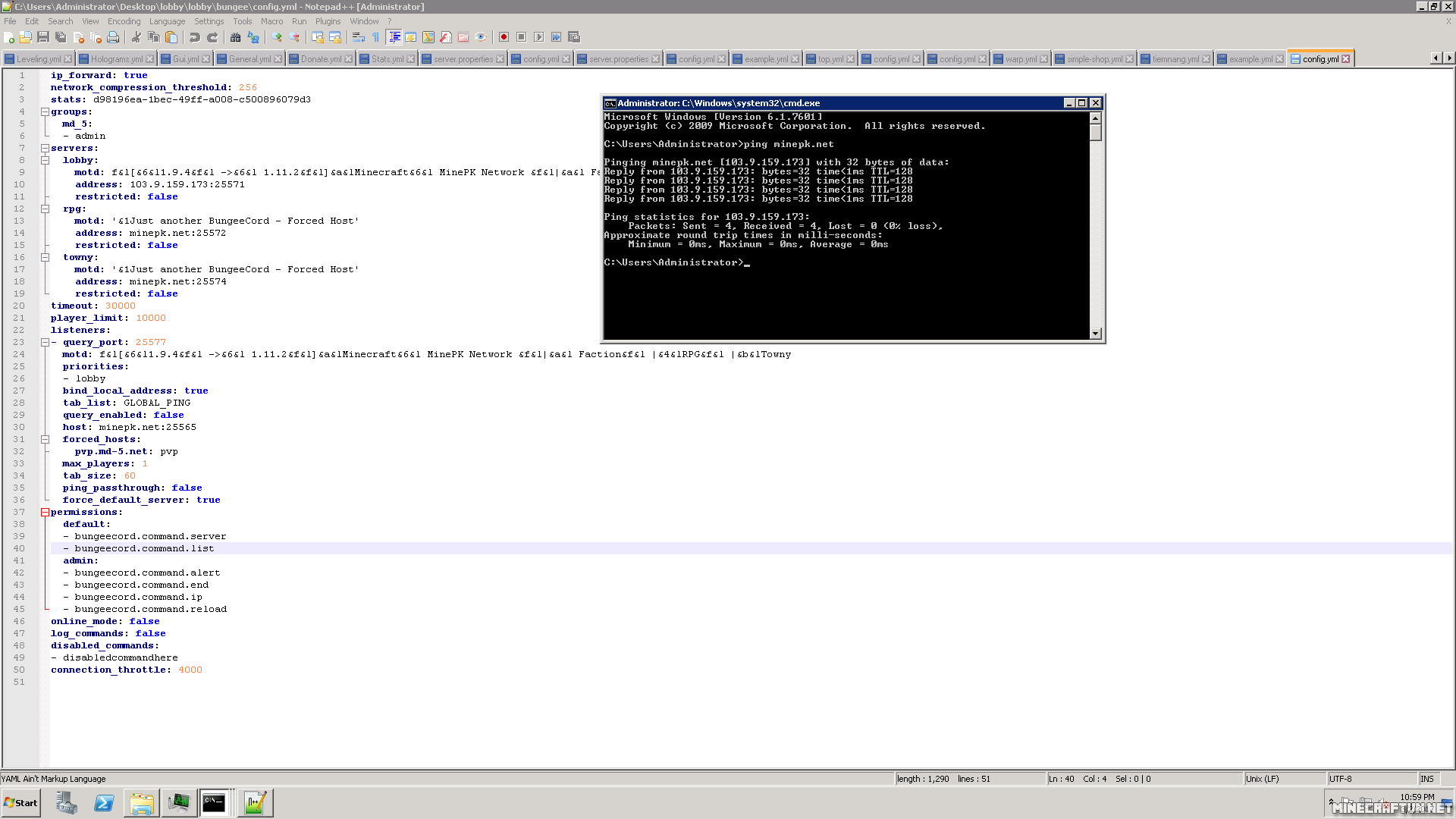
Task: Click the New file toolbar icon
Action: [9, 37]
